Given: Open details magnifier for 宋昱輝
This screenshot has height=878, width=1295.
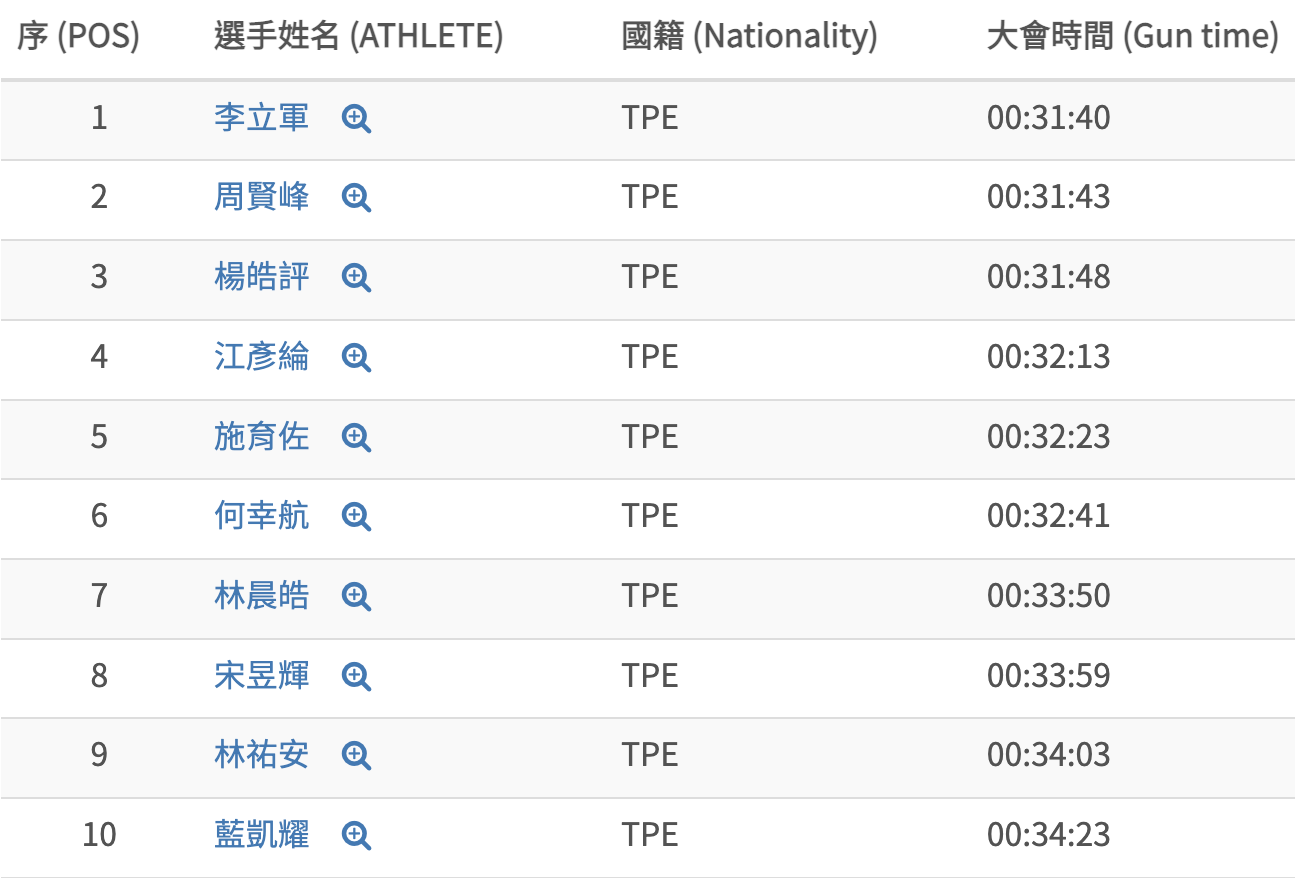Looking at the screenshot, I should [356, 676].
